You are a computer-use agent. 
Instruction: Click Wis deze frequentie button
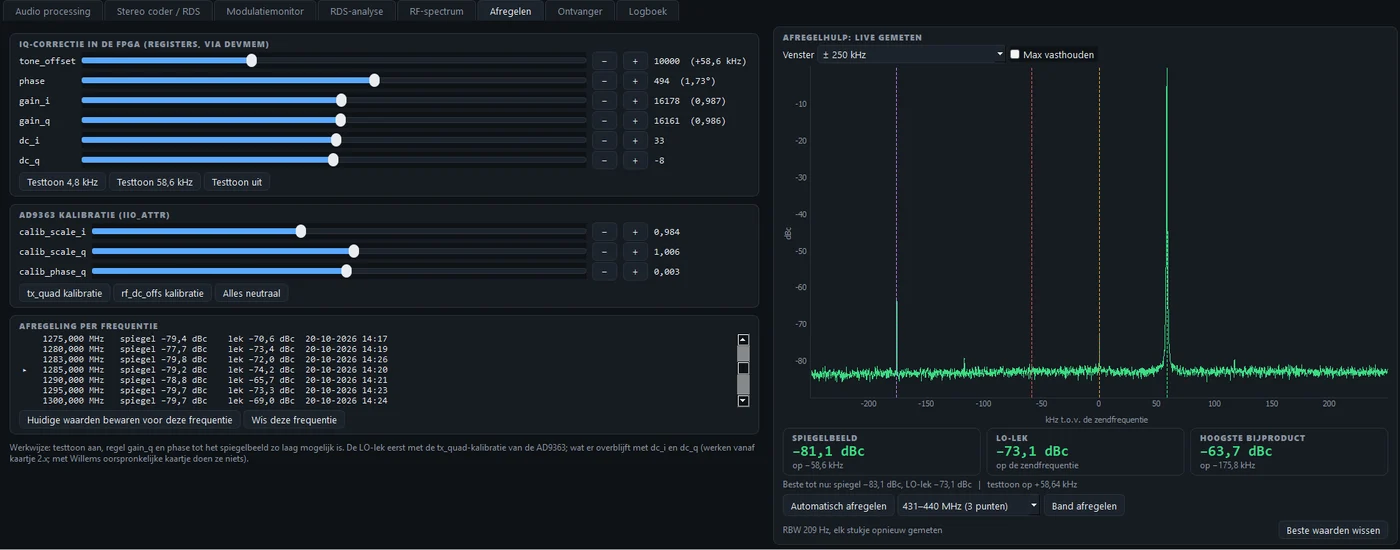click(x=294, y=420)
